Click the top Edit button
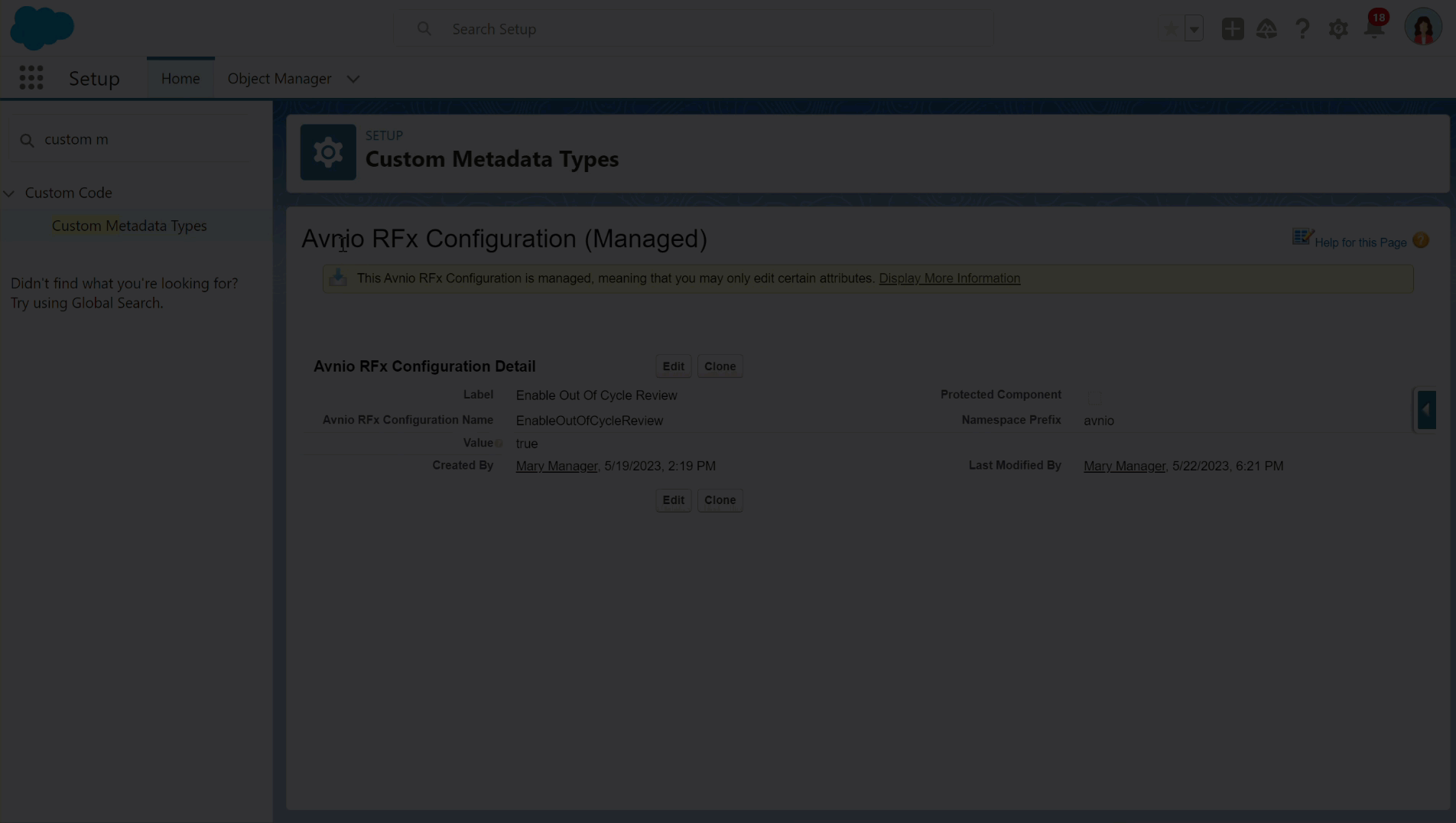The height and width of the screenshot is (823, 1456). 673,366
